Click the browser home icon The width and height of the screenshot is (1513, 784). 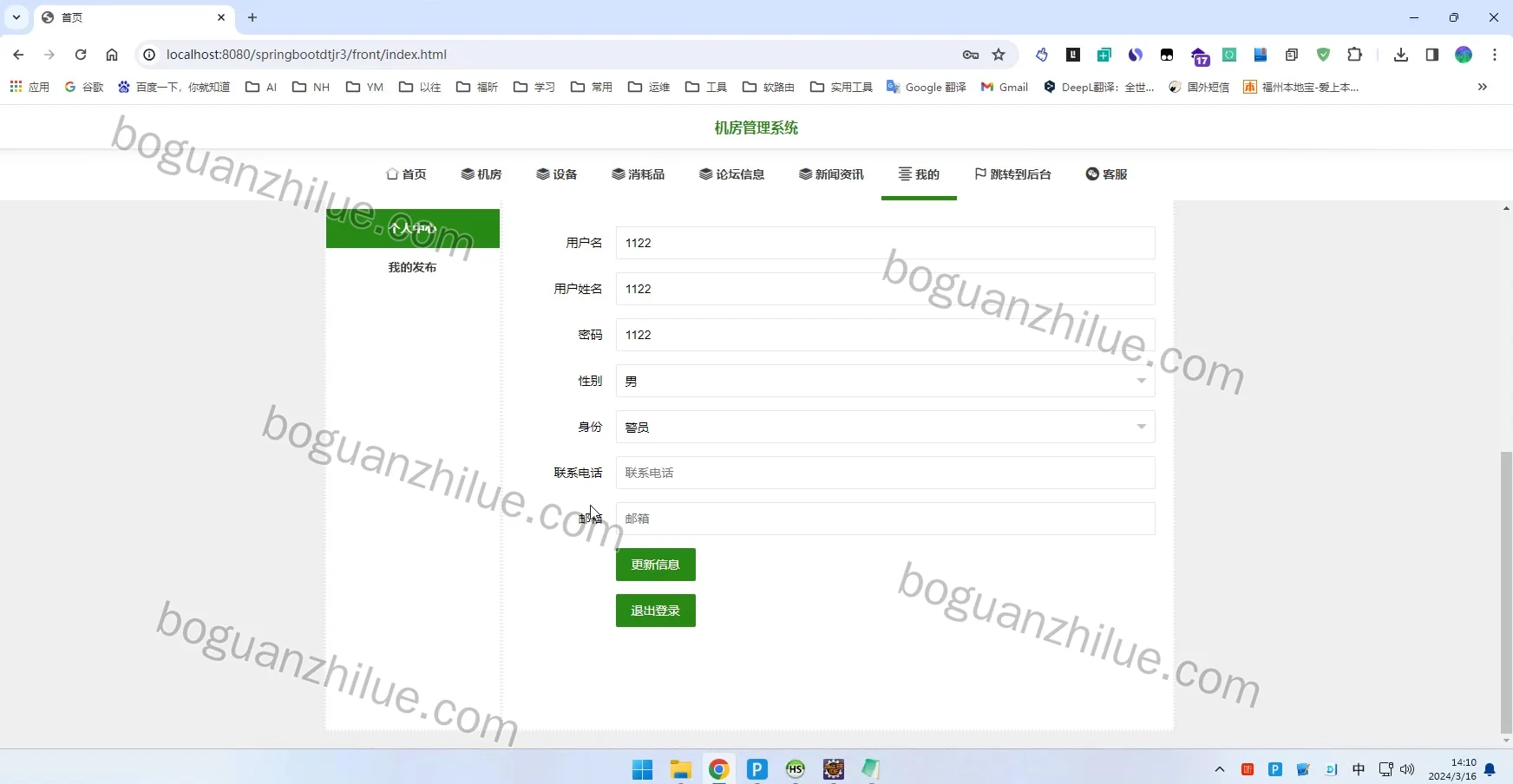[112, 55]
